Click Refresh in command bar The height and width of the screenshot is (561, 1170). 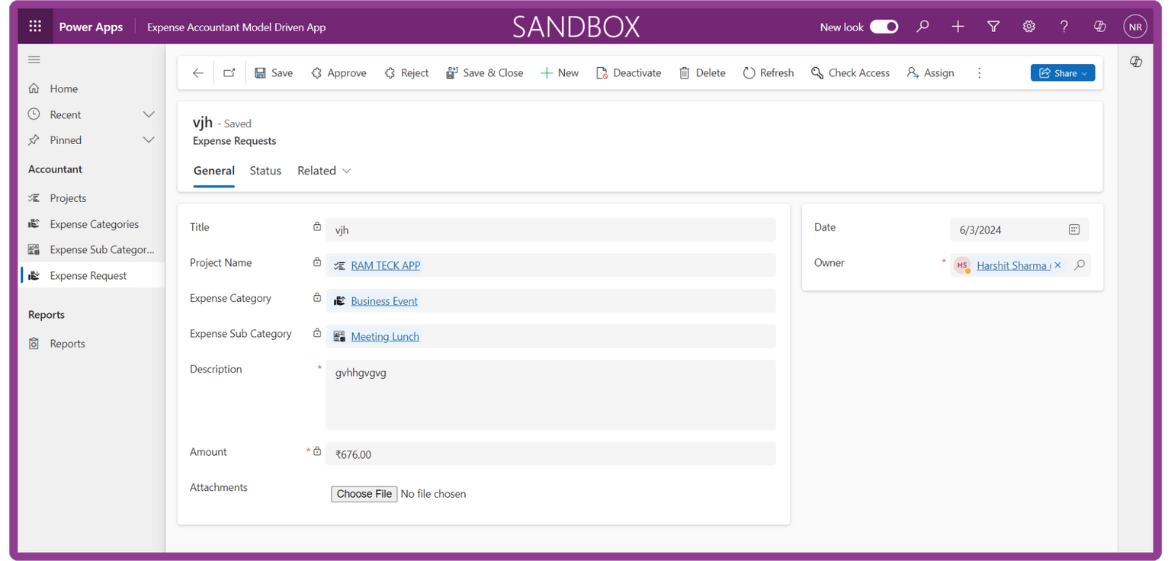tap(769, 73)
